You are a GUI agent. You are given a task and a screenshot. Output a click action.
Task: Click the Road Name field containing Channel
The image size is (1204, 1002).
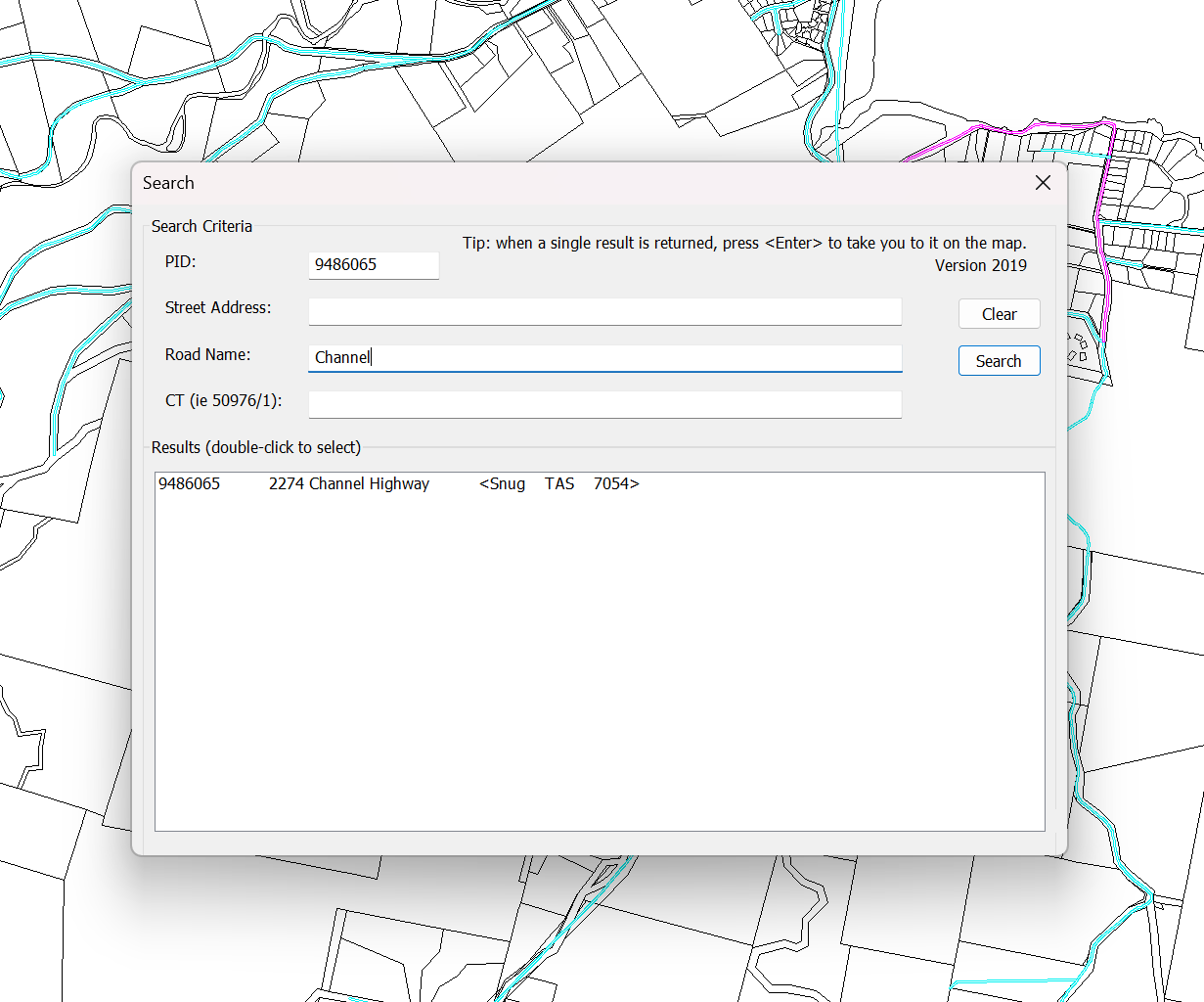[604, 358]
